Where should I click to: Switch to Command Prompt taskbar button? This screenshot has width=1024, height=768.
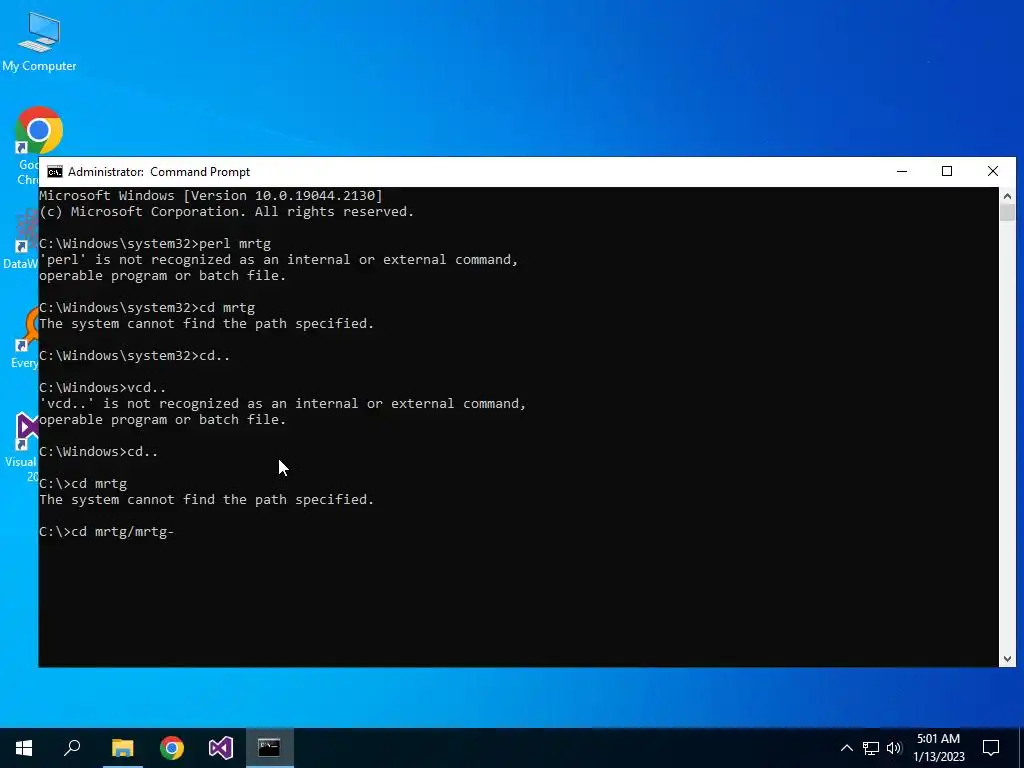coord(269,748)
